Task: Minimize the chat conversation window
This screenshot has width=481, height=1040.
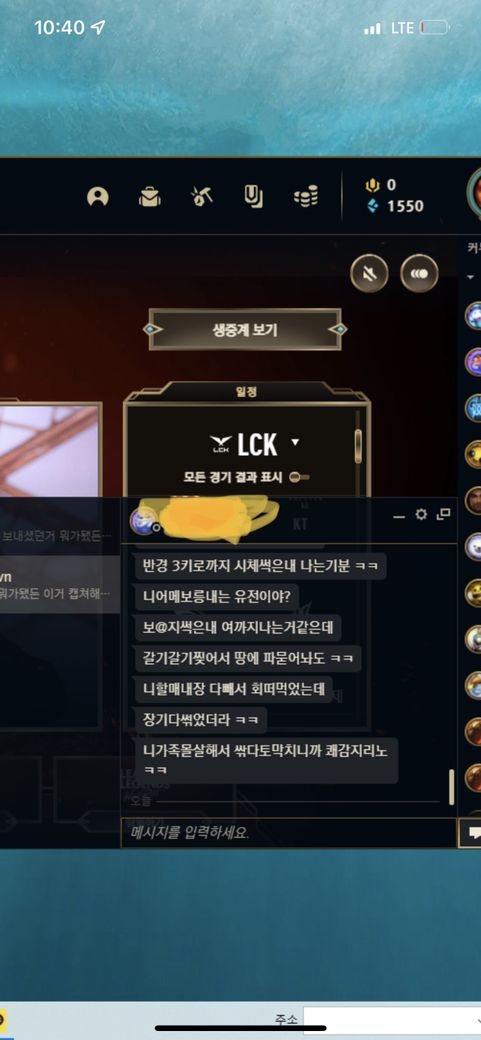Action: [399, 516]
